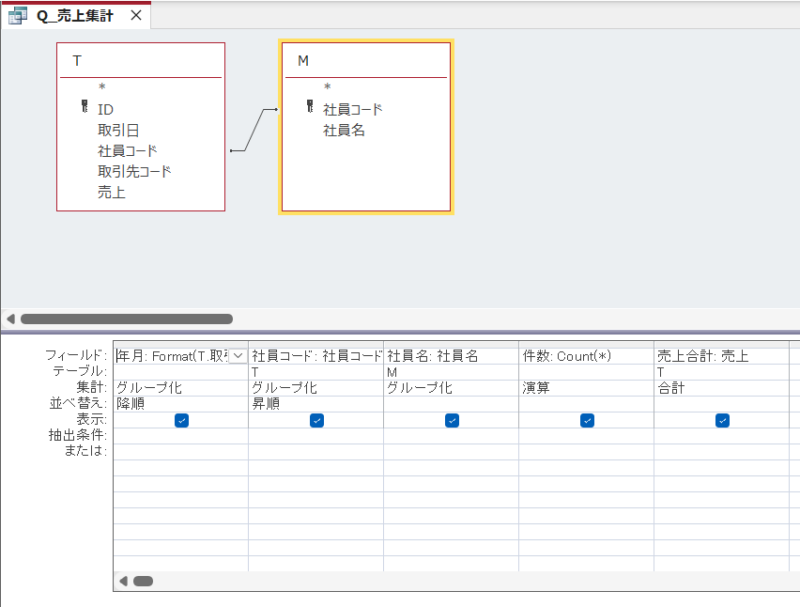Open the 年月 field dropdown arrow
The height and width of the screenshot is (607, 800).
coord(238,356)
